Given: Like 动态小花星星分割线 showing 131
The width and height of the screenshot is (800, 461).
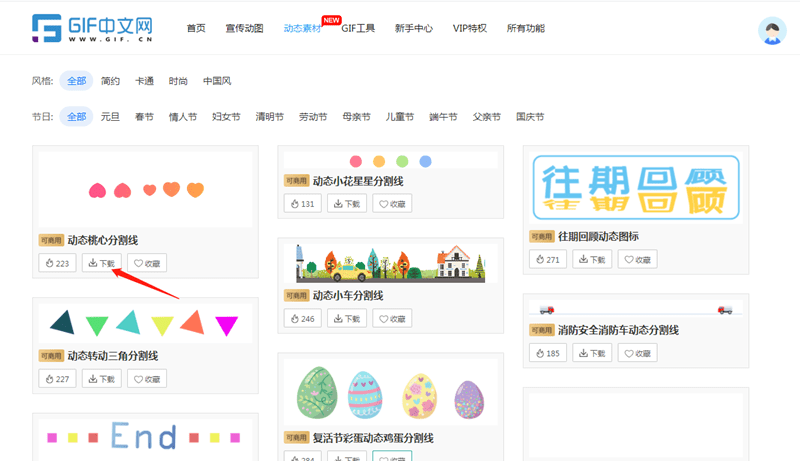Looking at the screenshot, I should click(303, 203).
